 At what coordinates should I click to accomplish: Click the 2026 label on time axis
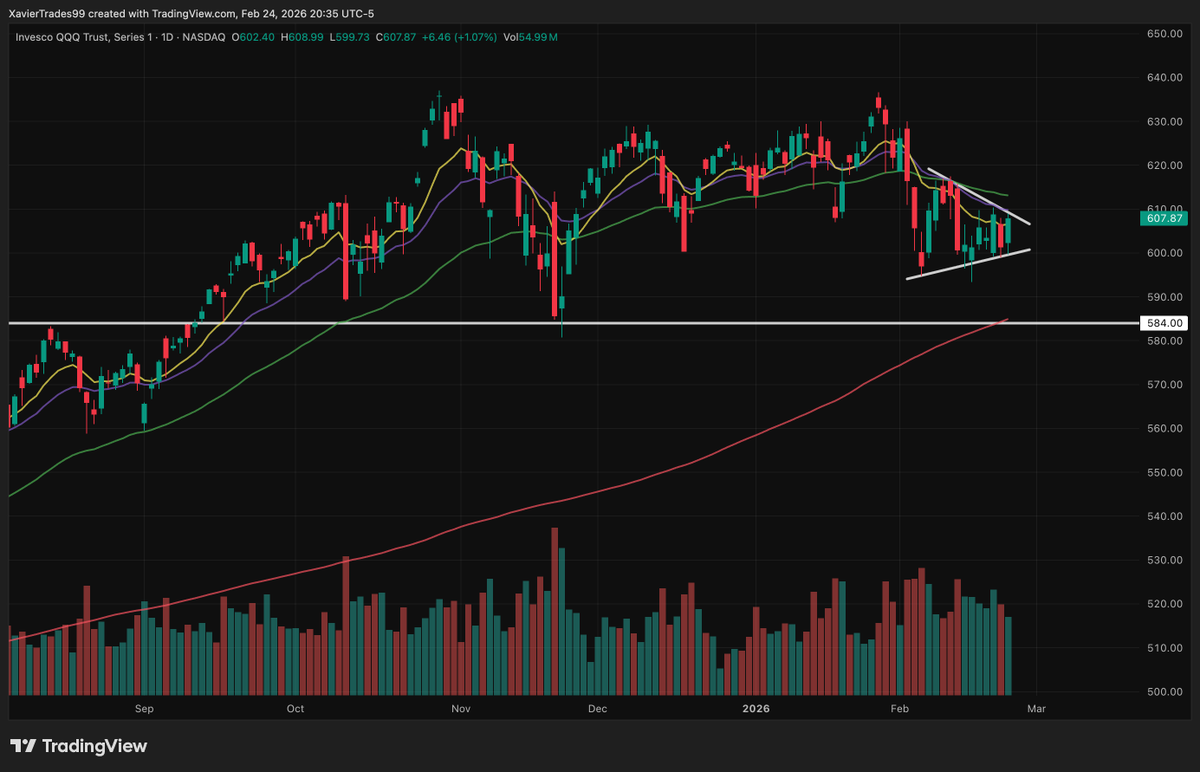(755, 709)
